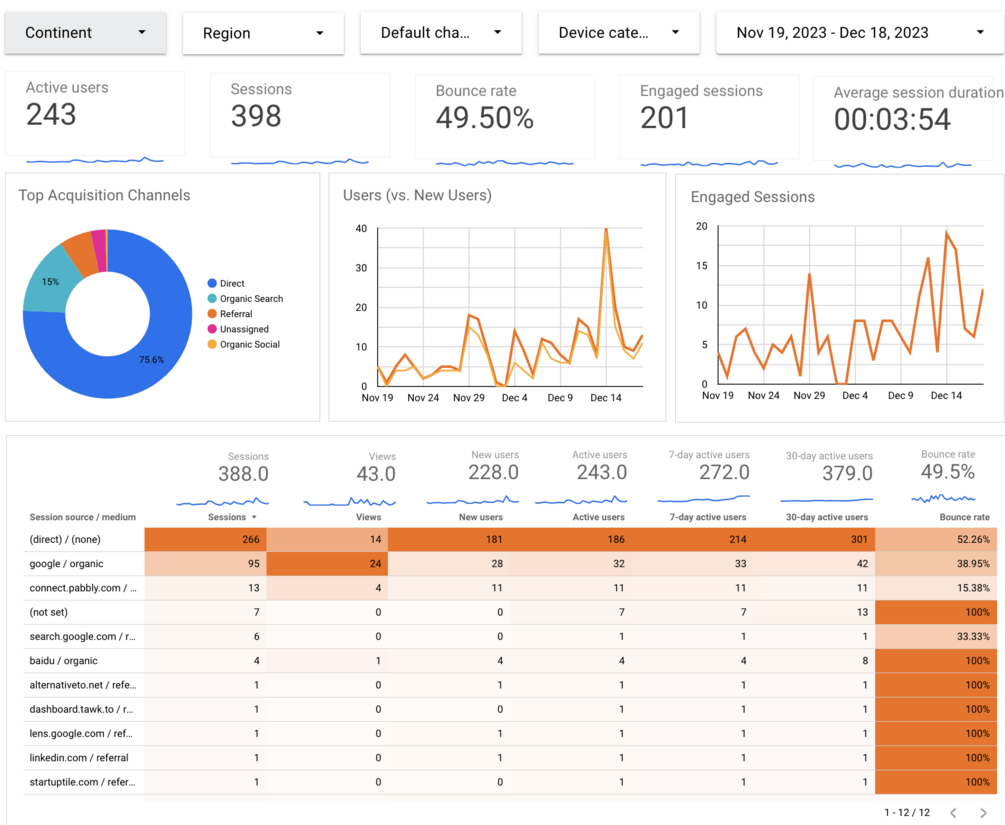Select the (direct) / (none) row

[510, 540]
